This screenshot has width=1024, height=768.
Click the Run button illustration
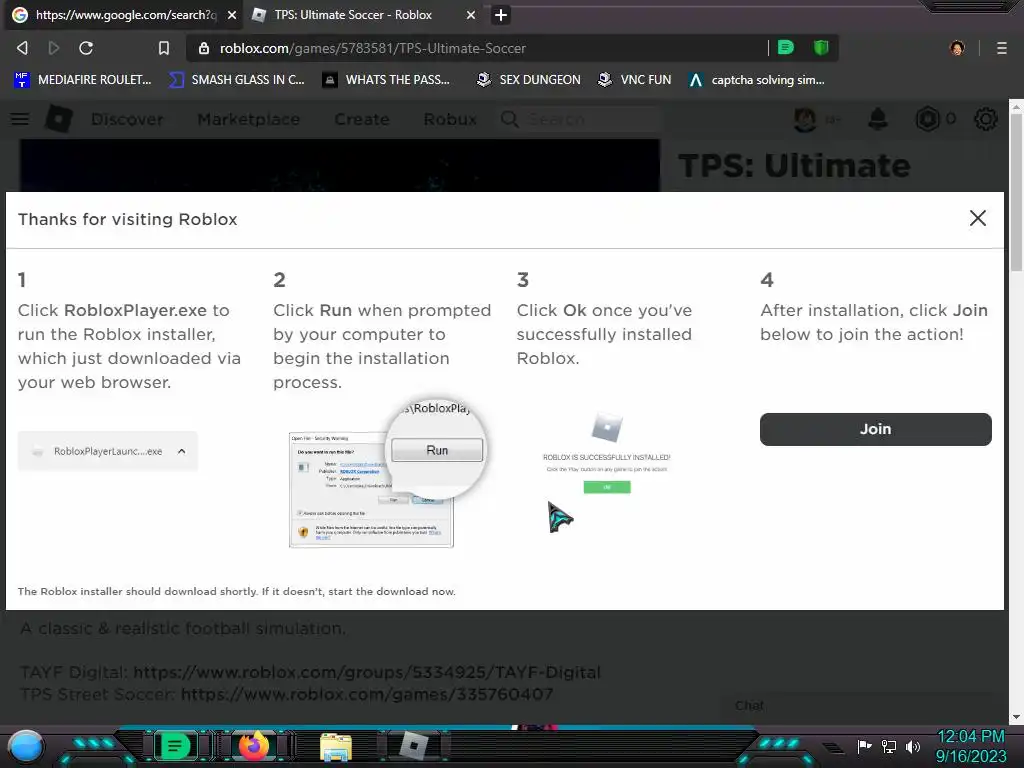pyautogui.click(x=437, y=450)
